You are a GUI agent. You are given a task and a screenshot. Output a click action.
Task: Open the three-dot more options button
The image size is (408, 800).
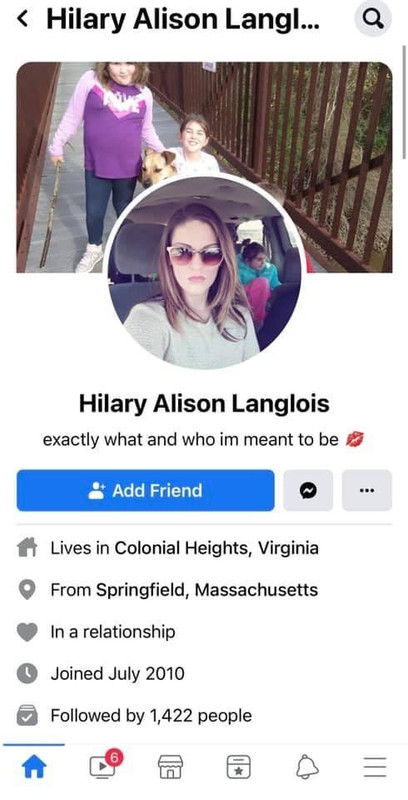point(367,490)
